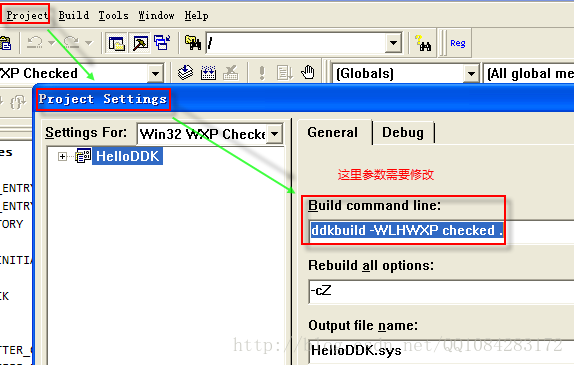Click the Paste clipboard toolbar icon

click(6, 43)
